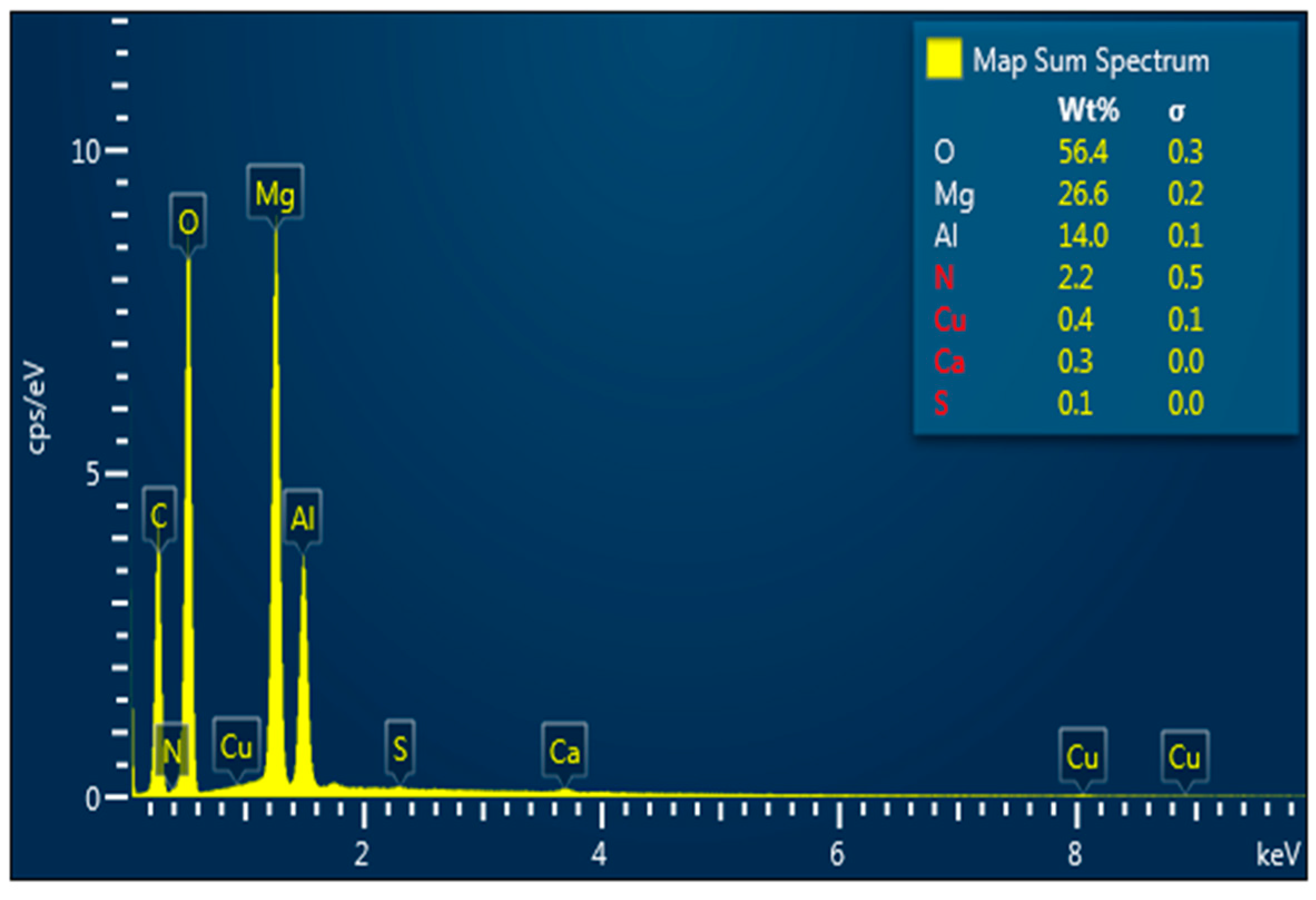Click the Wt% column header
The image size is (1316, 900).
click(x=1088, y=110)
